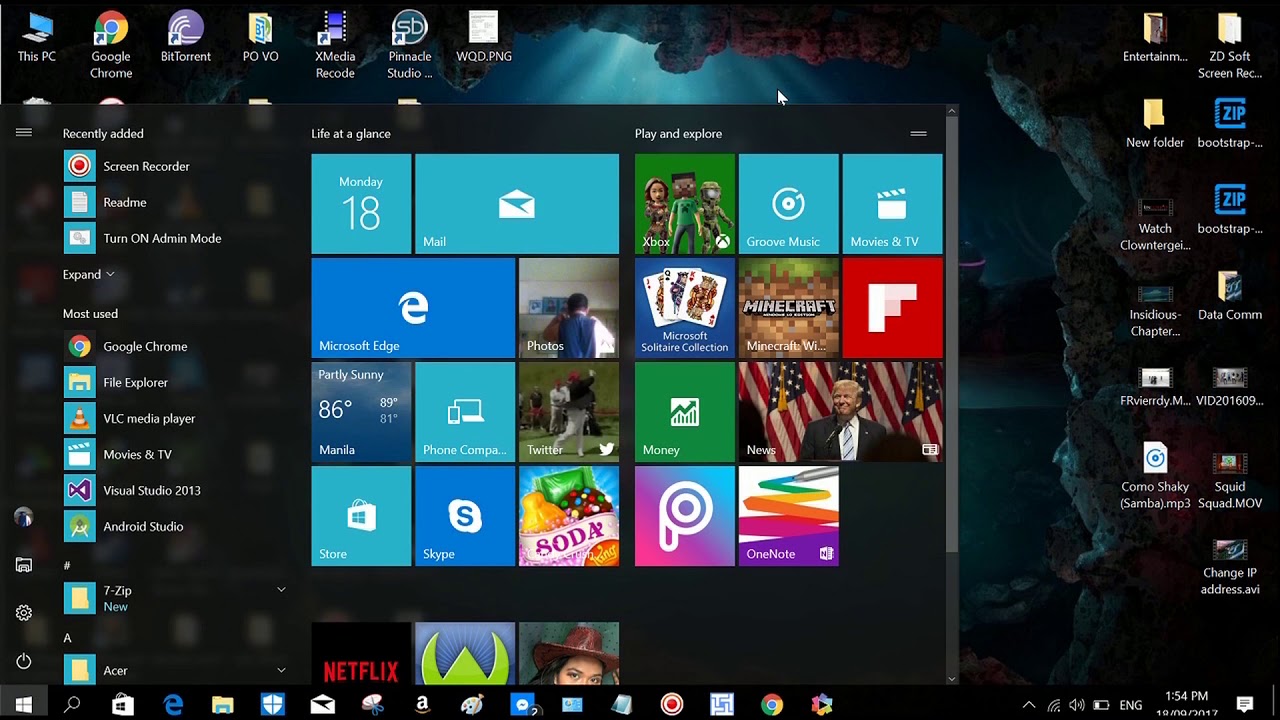Open the Store tile
This screenshot has width=1280, height=720.
click(361, 516)
